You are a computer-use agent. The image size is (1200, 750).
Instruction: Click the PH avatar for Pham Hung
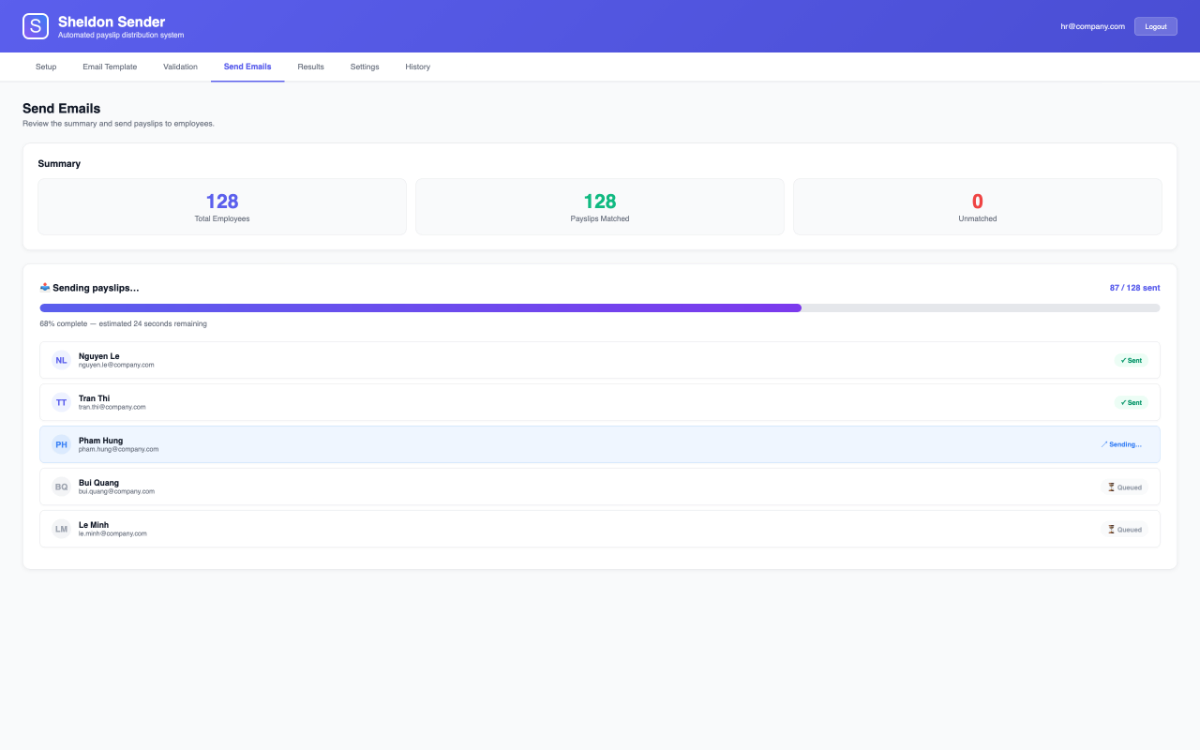(x=62, y=444)
